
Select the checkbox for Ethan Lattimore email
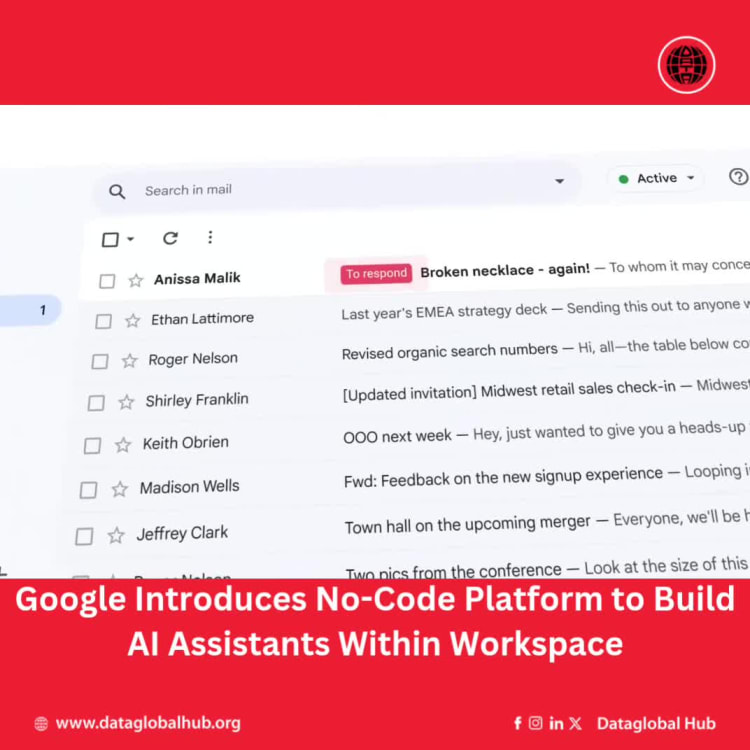[x=103, y=321]
